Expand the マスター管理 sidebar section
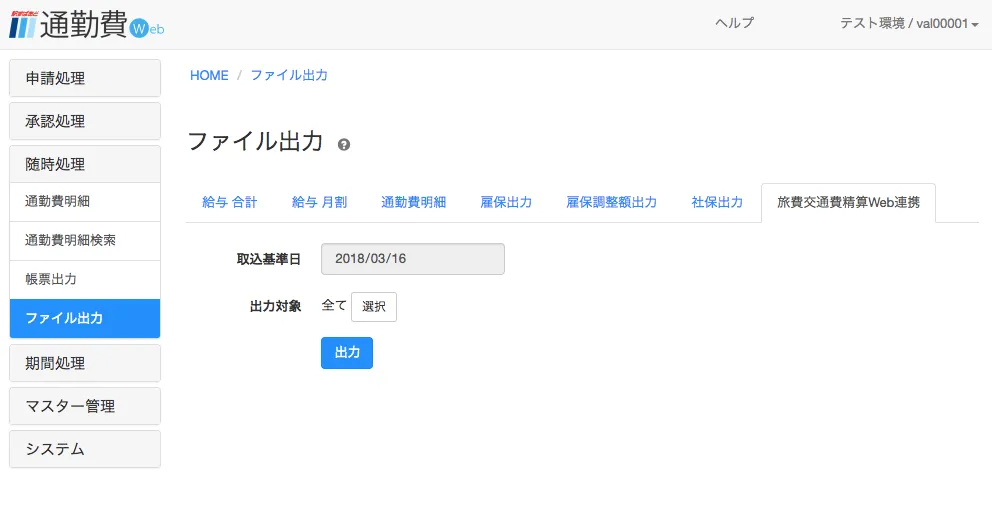This screenshot has height=520, width=992. (85, 406)
